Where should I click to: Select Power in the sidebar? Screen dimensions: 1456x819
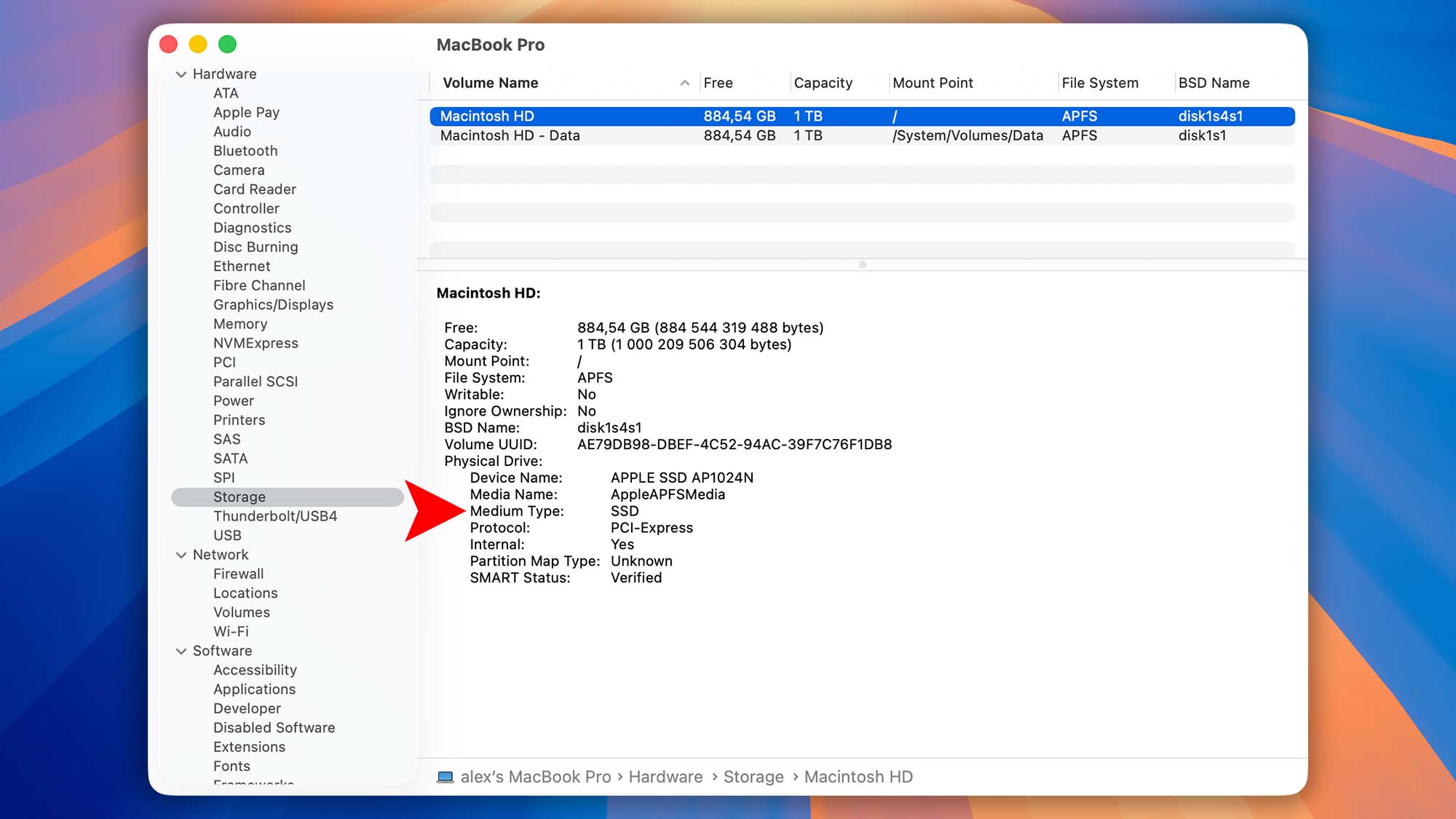[234, 401]
